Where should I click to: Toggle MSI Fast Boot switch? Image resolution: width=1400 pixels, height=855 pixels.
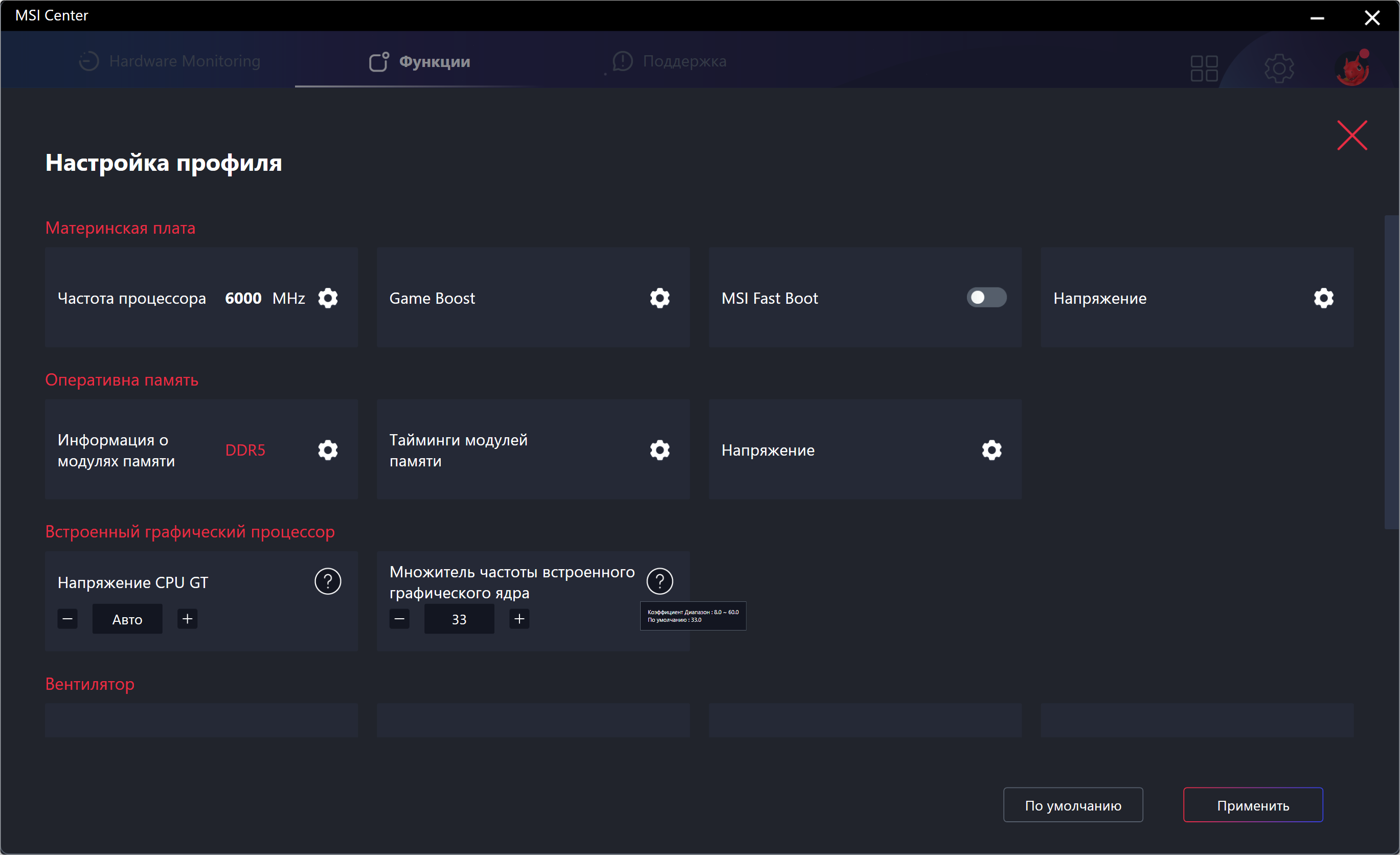(x=986, y=297)
